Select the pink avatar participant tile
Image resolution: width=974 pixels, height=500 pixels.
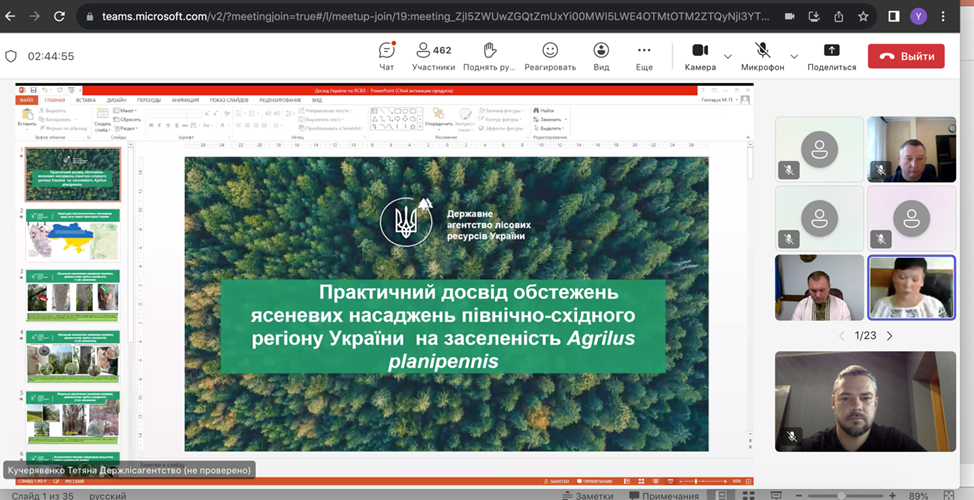(911, 218)
